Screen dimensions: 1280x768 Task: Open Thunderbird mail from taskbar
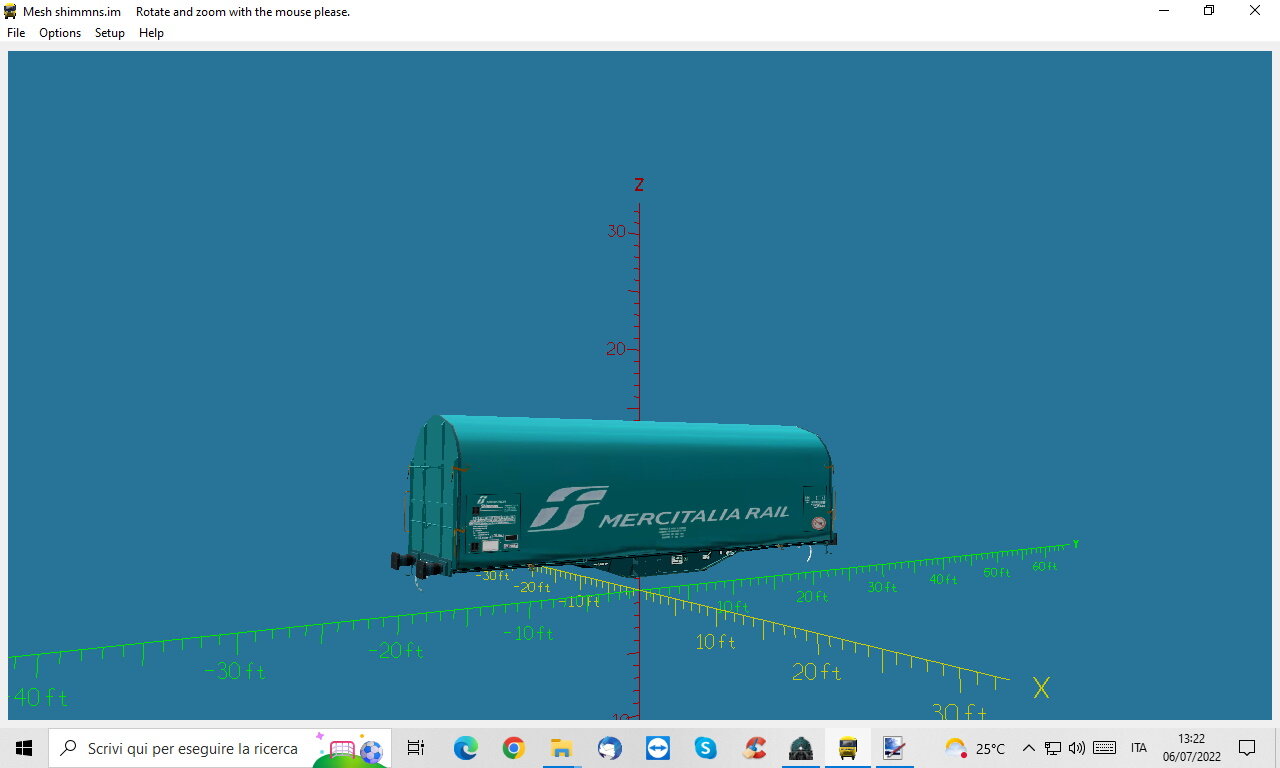click(x=609, y=748)
